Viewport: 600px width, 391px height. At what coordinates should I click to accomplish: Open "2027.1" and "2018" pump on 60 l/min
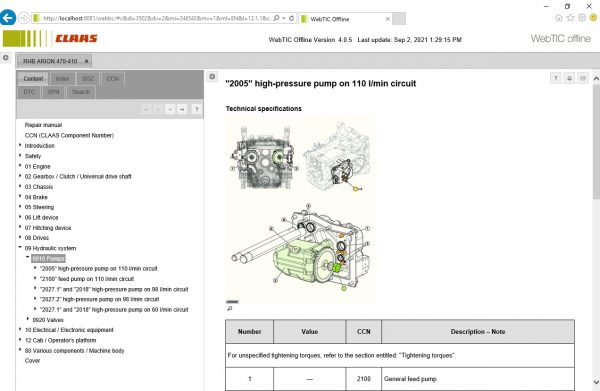click(114, 310)
